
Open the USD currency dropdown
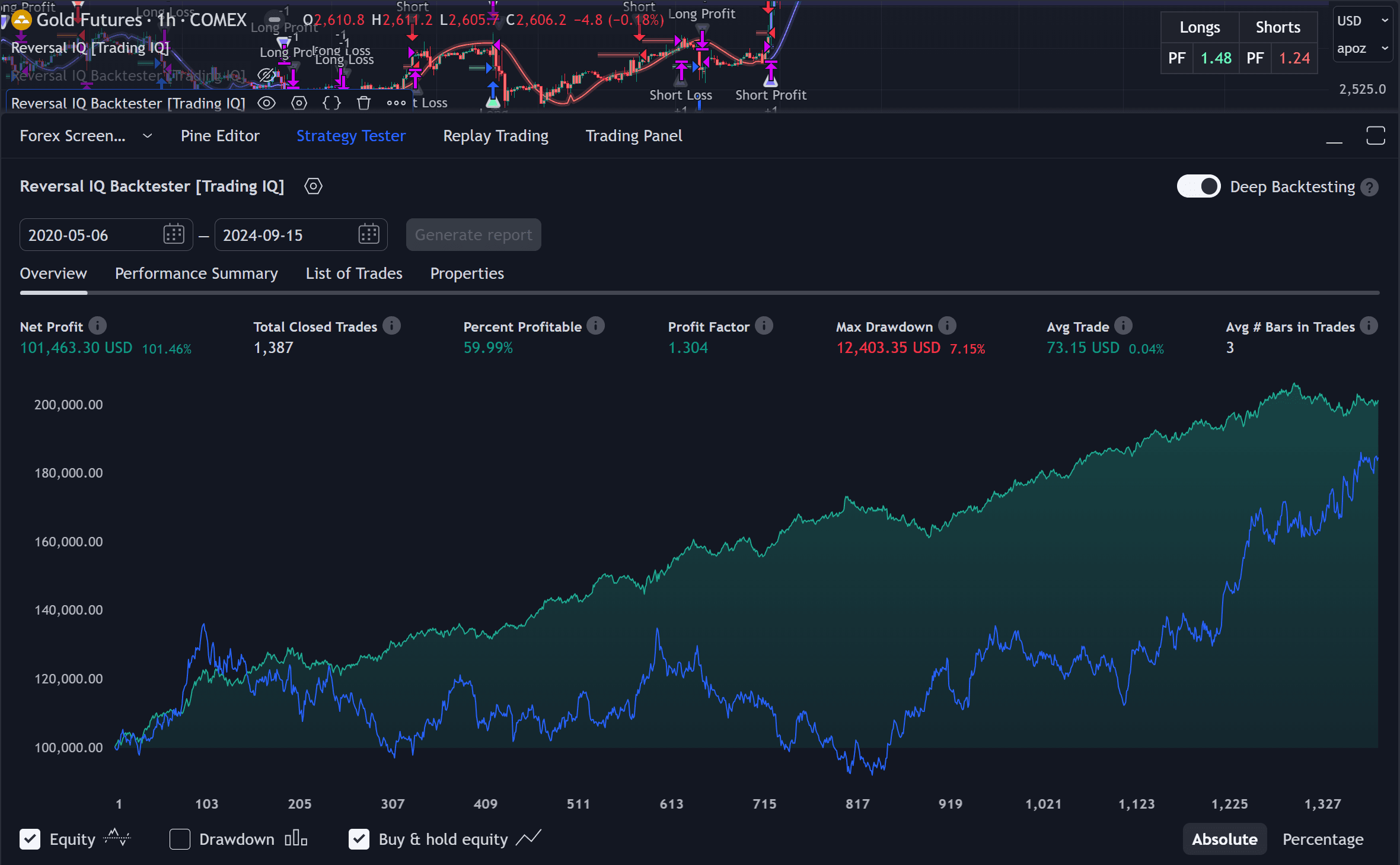1363,21
